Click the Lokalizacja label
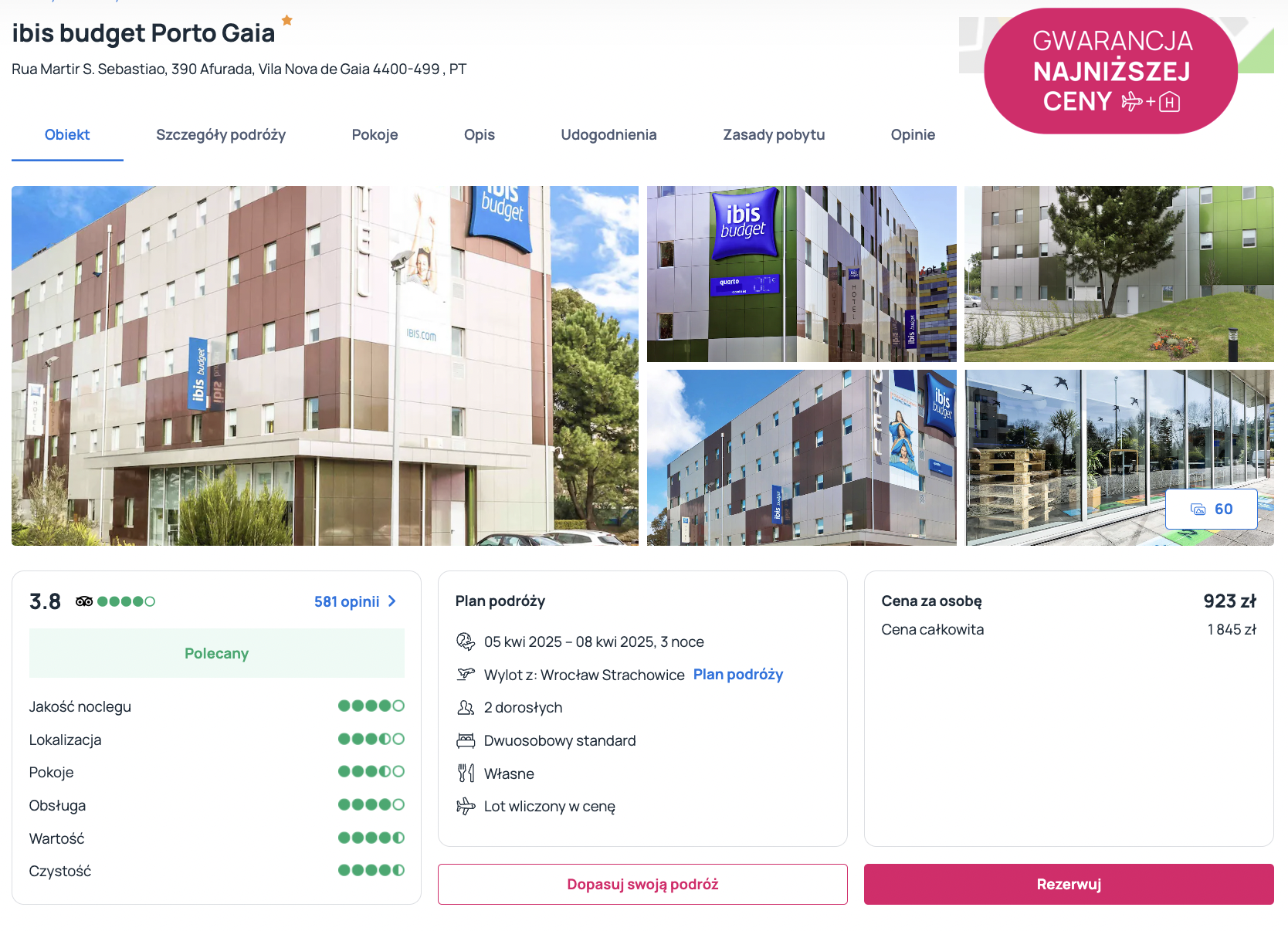This screenshot has height=931, width=1288. 66,740
